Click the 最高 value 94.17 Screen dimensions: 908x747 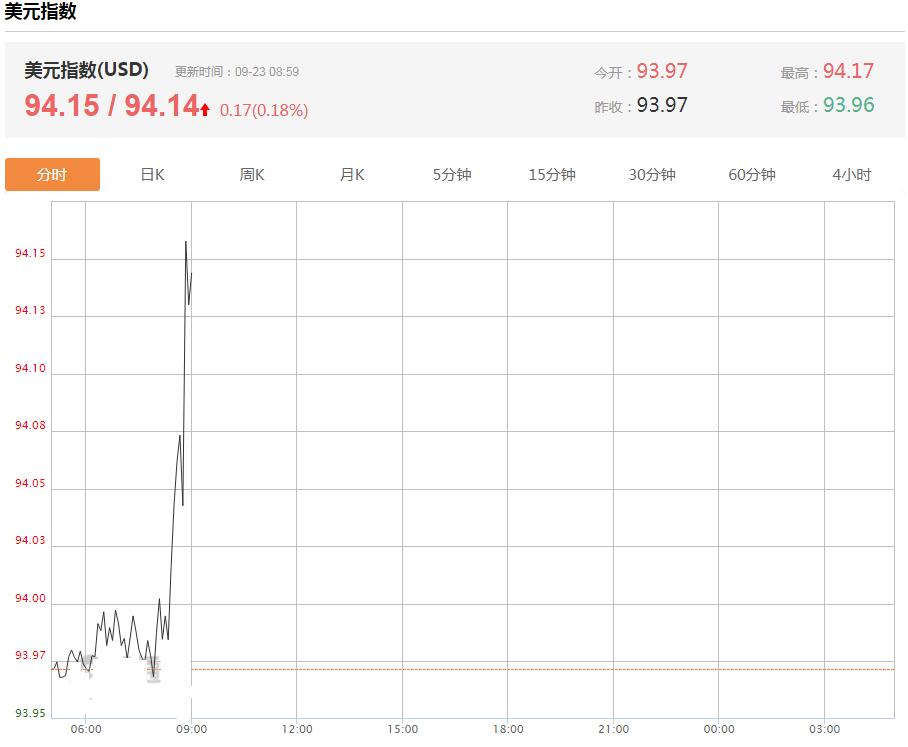tap(848, 71)
